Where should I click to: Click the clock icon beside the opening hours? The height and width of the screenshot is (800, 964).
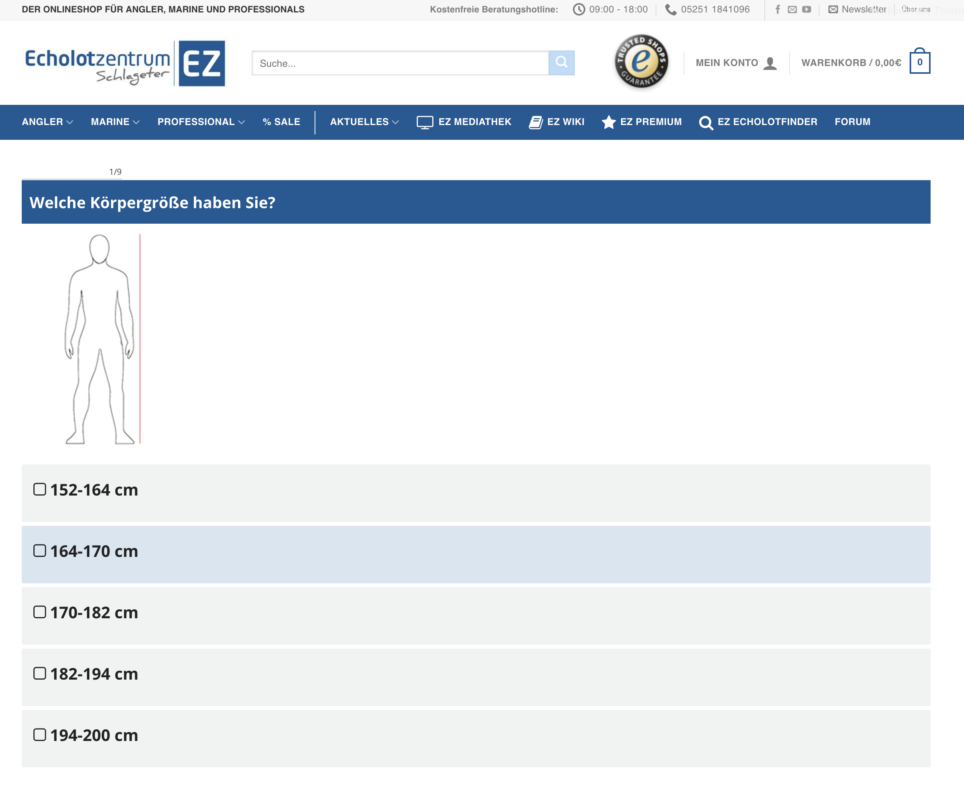579,10
